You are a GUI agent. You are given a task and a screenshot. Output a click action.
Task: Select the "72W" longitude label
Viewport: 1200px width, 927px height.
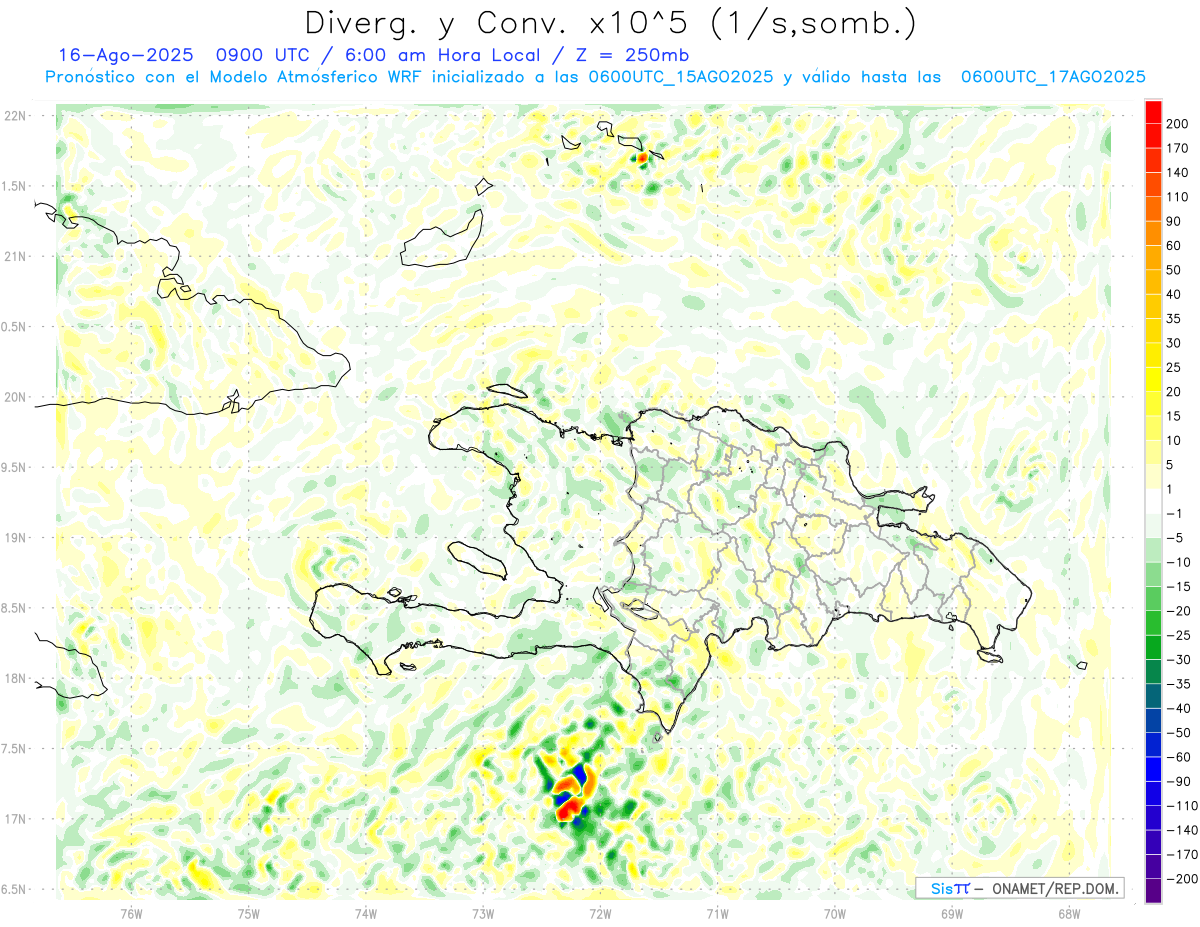point(600,913)
